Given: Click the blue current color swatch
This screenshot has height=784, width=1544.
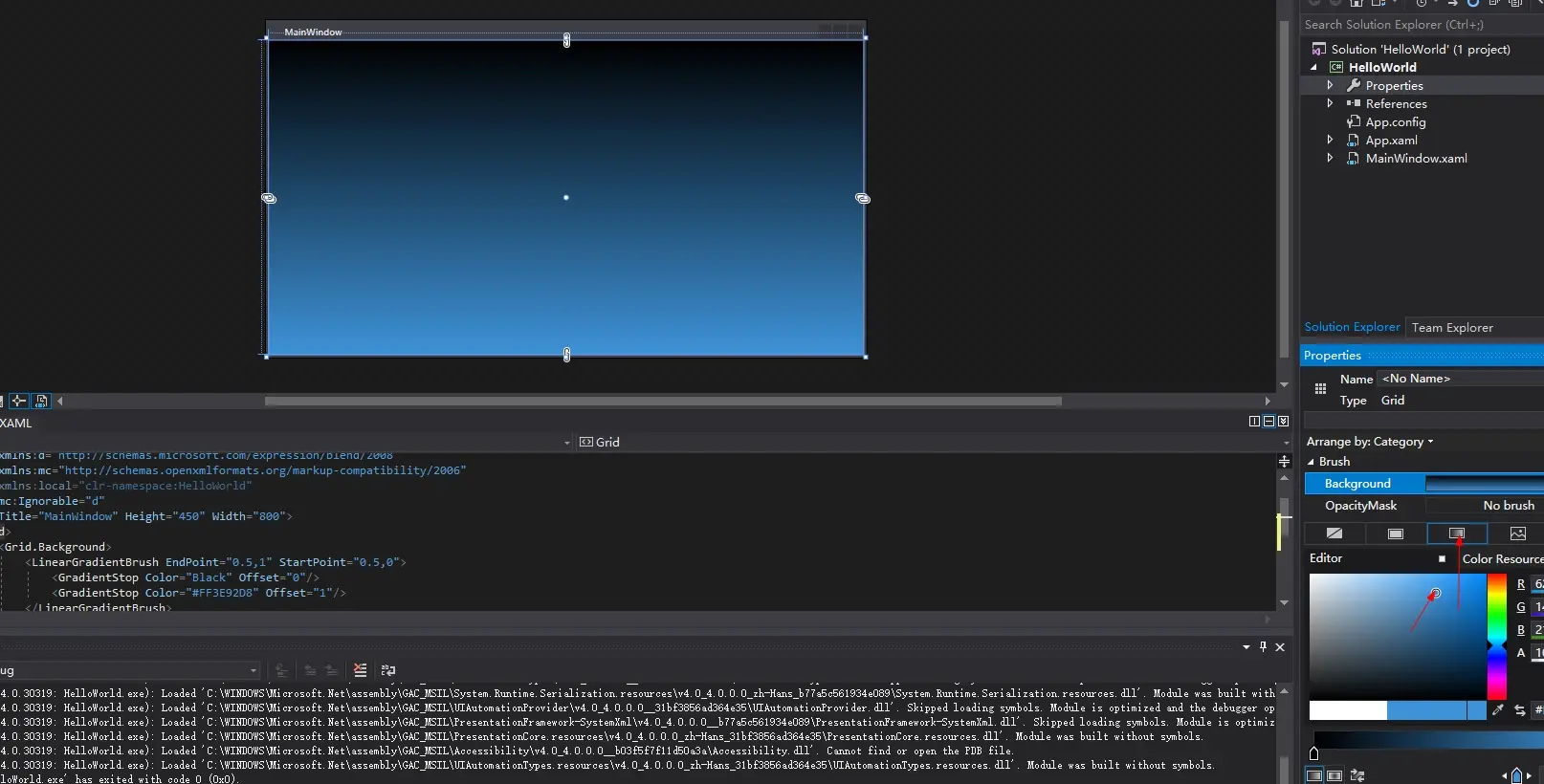Looking at the screenshot, I should (x=1425, y=710).
